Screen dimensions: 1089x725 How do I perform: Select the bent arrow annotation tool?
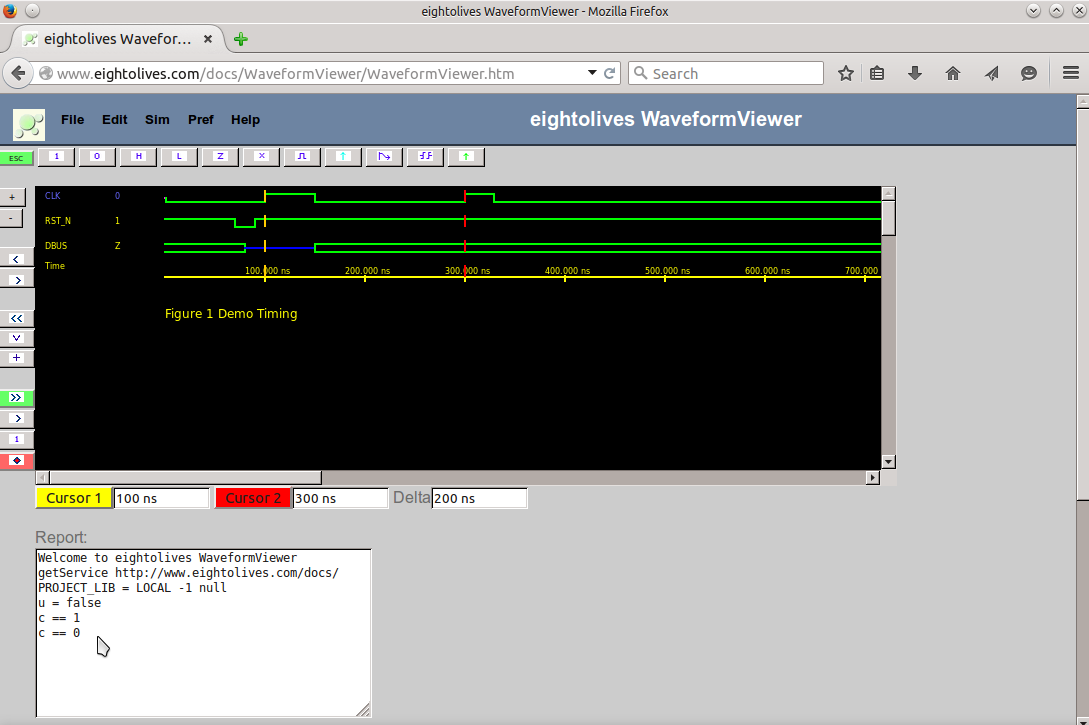click(x=384, y=156)
